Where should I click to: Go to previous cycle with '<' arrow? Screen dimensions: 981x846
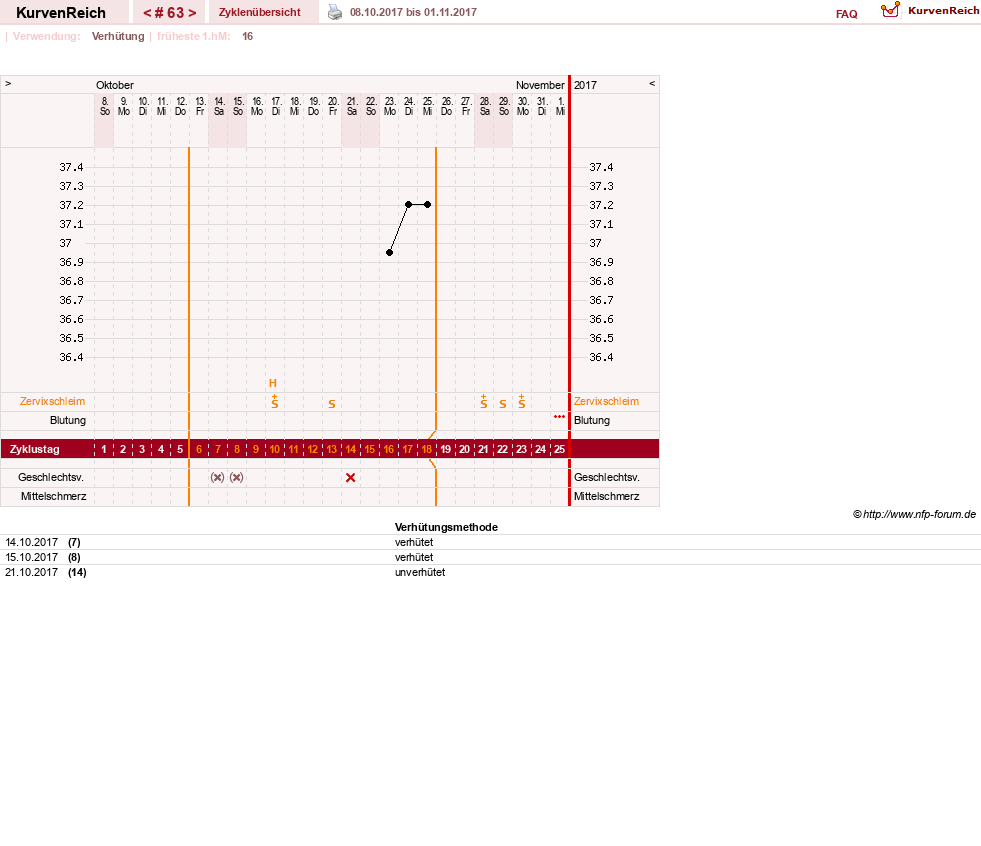click(148, 13)
